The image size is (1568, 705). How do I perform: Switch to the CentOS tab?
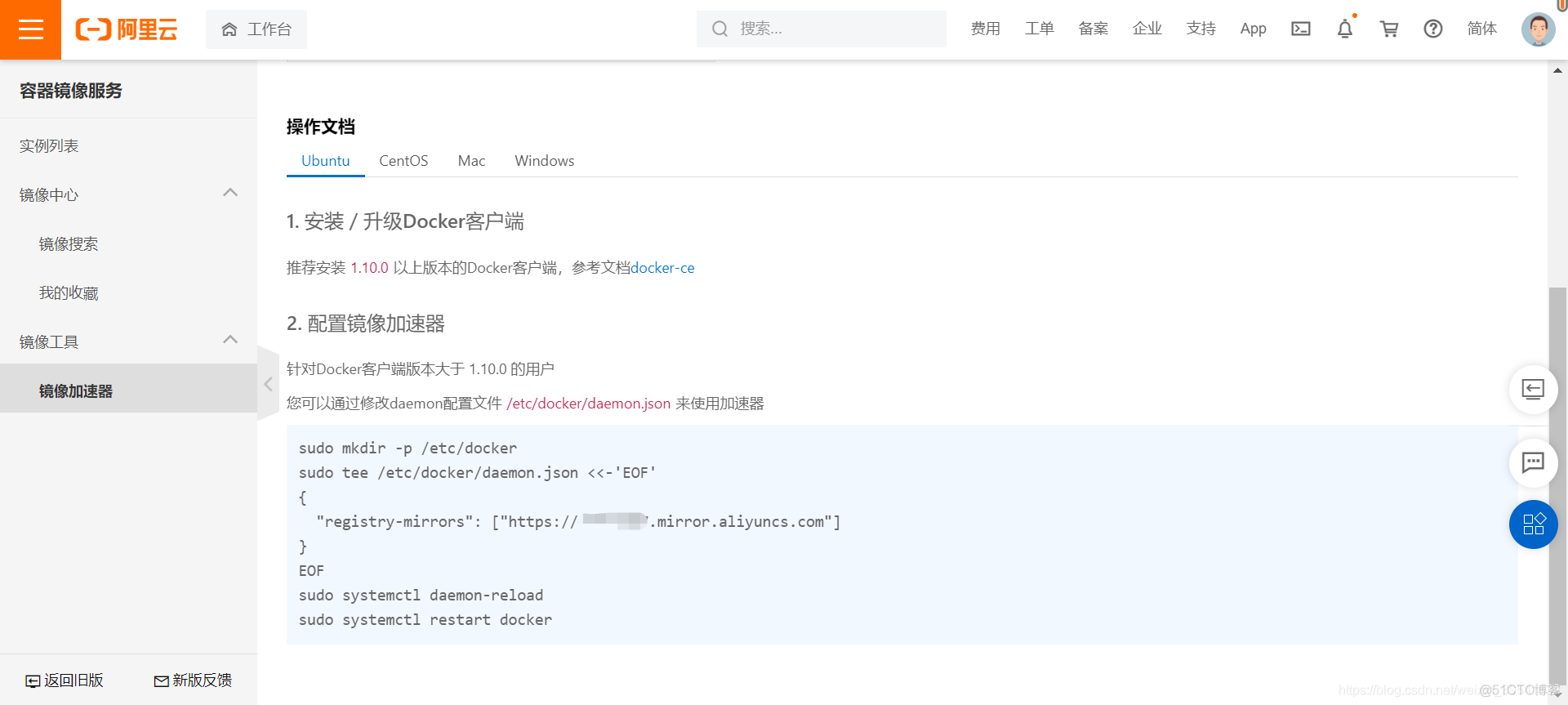pyautogui.click(x=403, y=161)
